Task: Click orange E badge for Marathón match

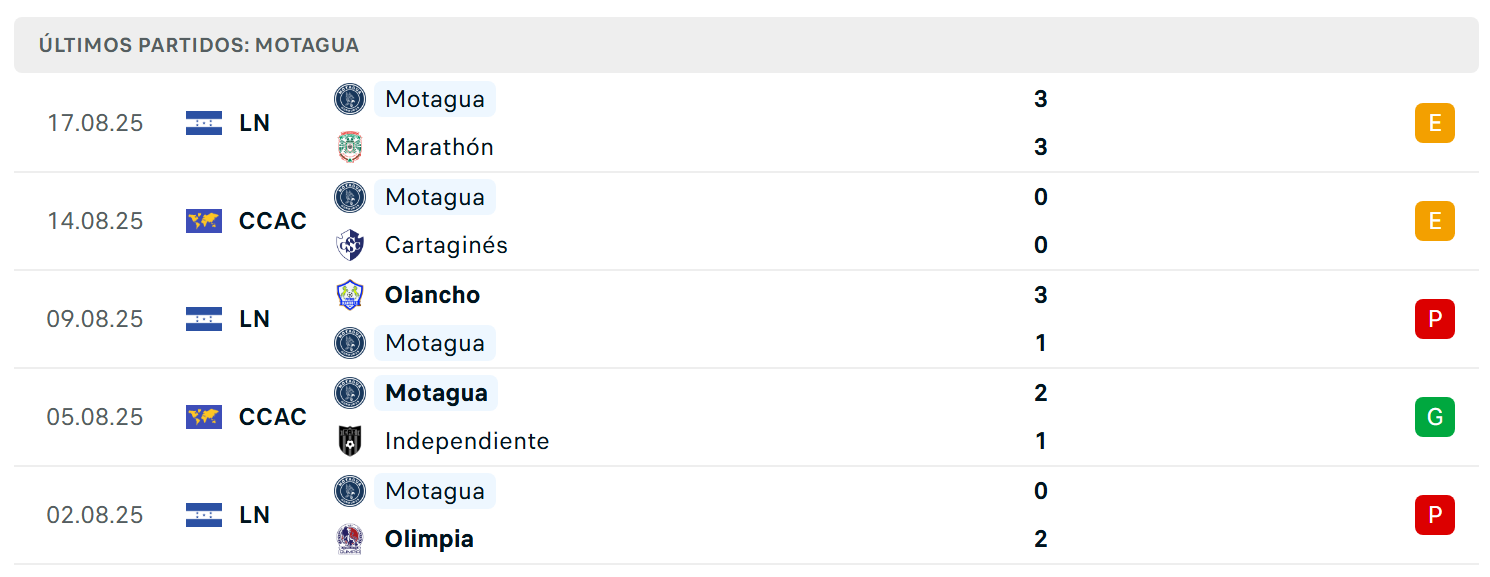Action: click(1435, 123)
